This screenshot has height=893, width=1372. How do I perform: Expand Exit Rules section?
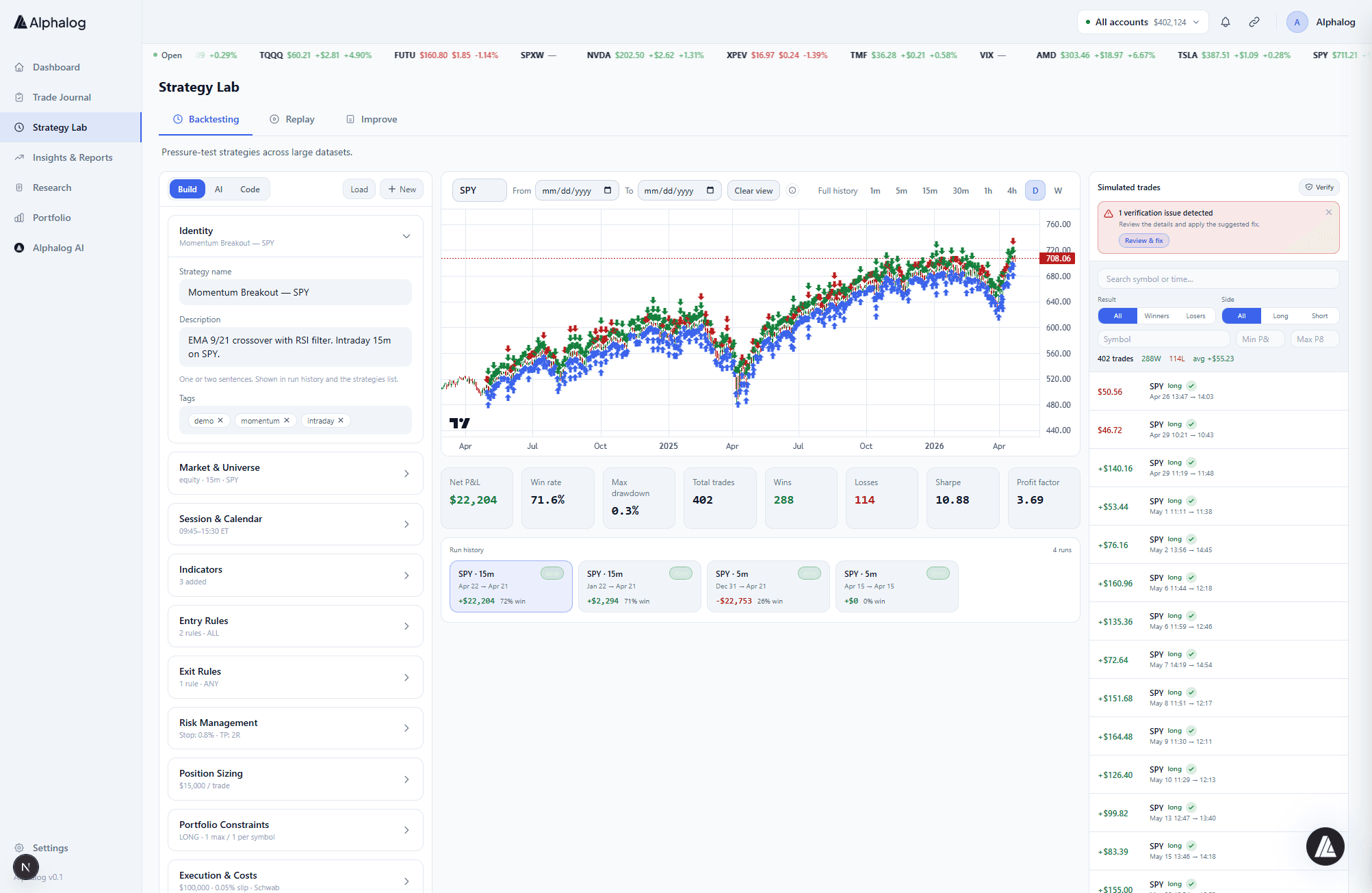pos(296,677)
